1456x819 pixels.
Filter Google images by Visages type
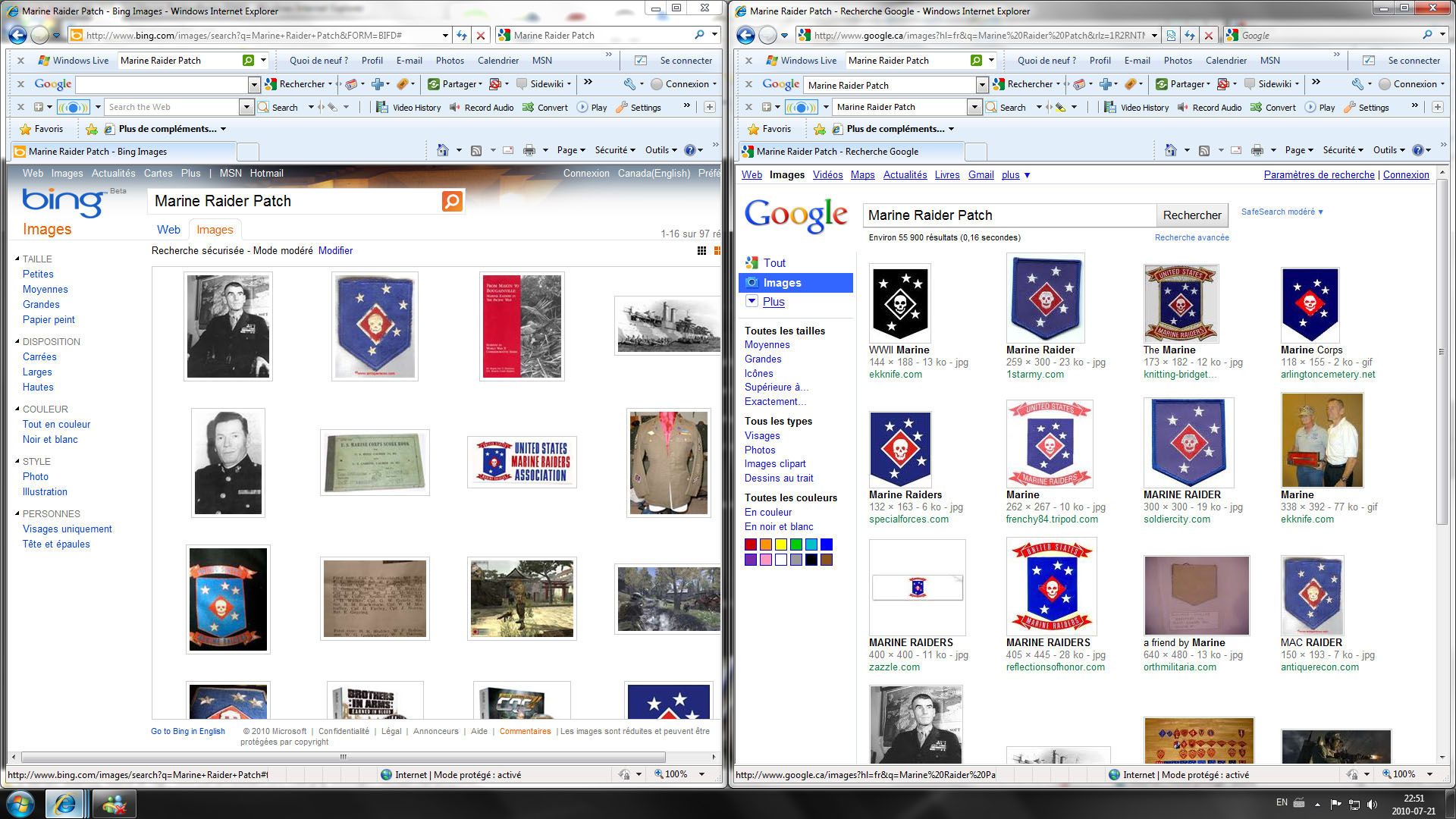click(x=762, y=436)
